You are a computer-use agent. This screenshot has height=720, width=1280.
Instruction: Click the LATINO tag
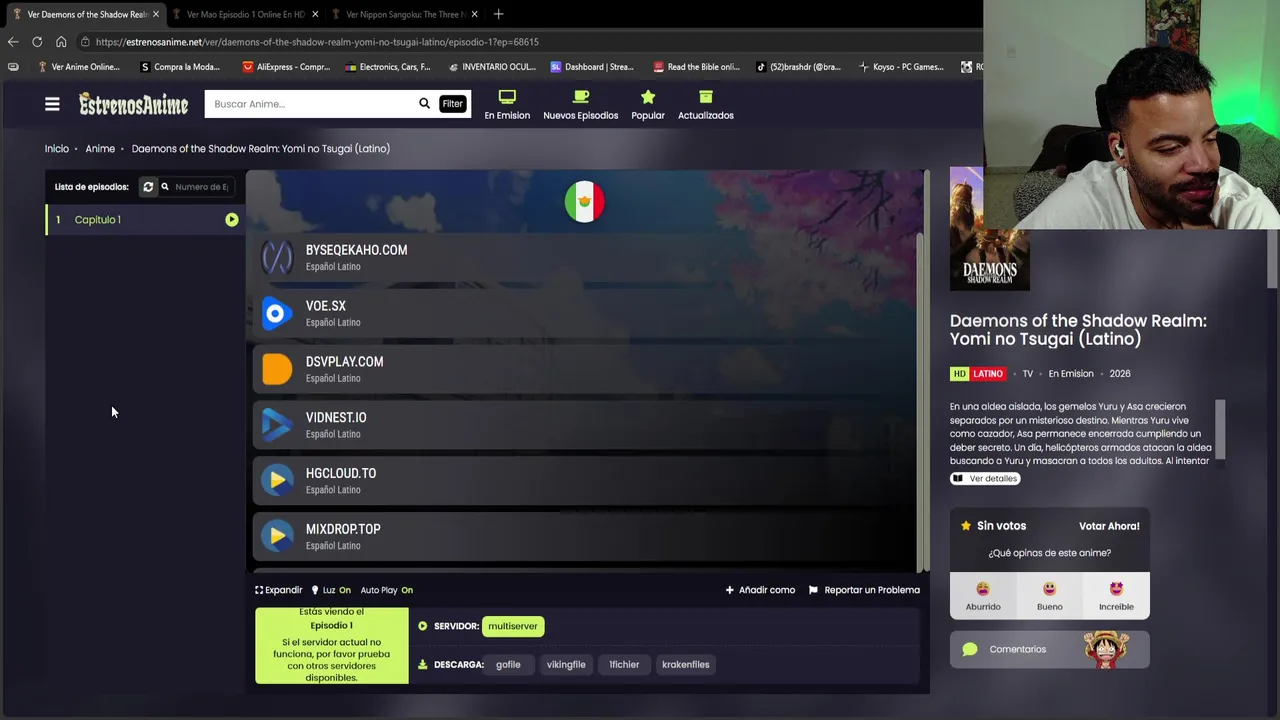pyautogui.click(x=987, y=374)
